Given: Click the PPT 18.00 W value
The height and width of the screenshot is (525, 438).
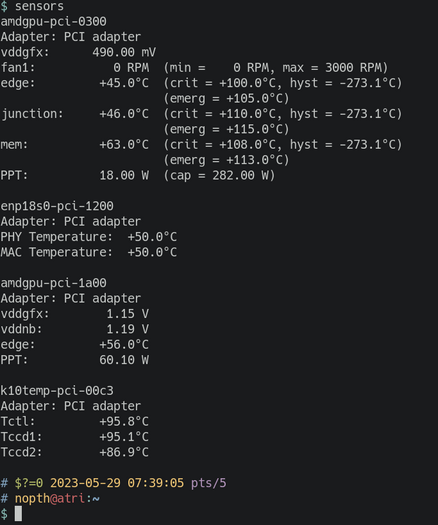Looking at the screenshot, I should [x=124, y=175].
